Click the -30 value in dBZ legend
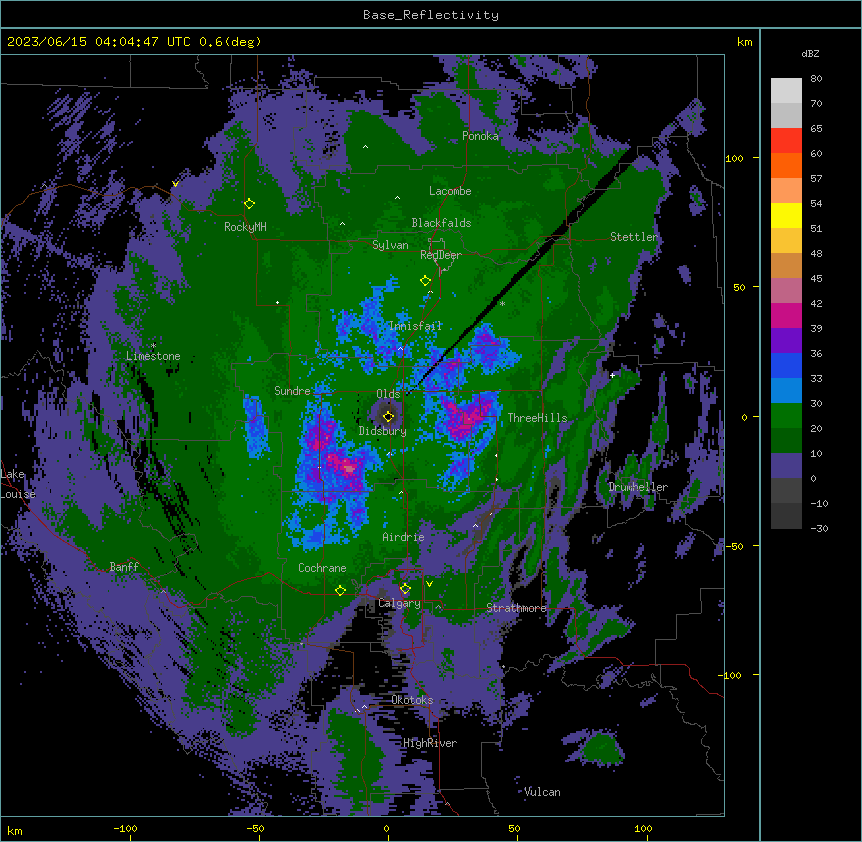862x842 pixels. (x=819, y=528)
